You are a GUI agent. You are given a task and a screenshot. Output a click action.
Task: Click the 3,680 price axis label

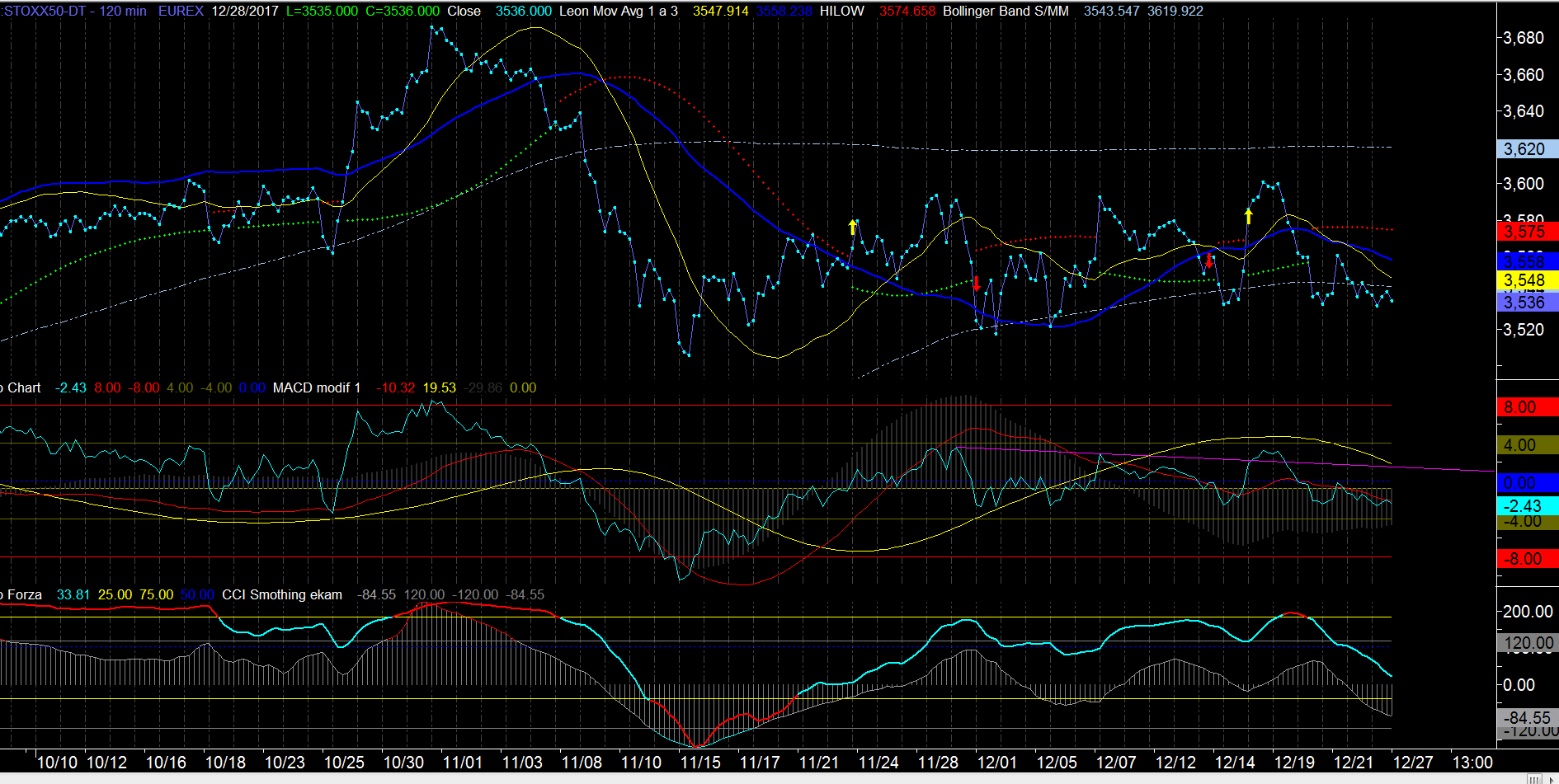pyautogui.click(x=1524, y=38)
